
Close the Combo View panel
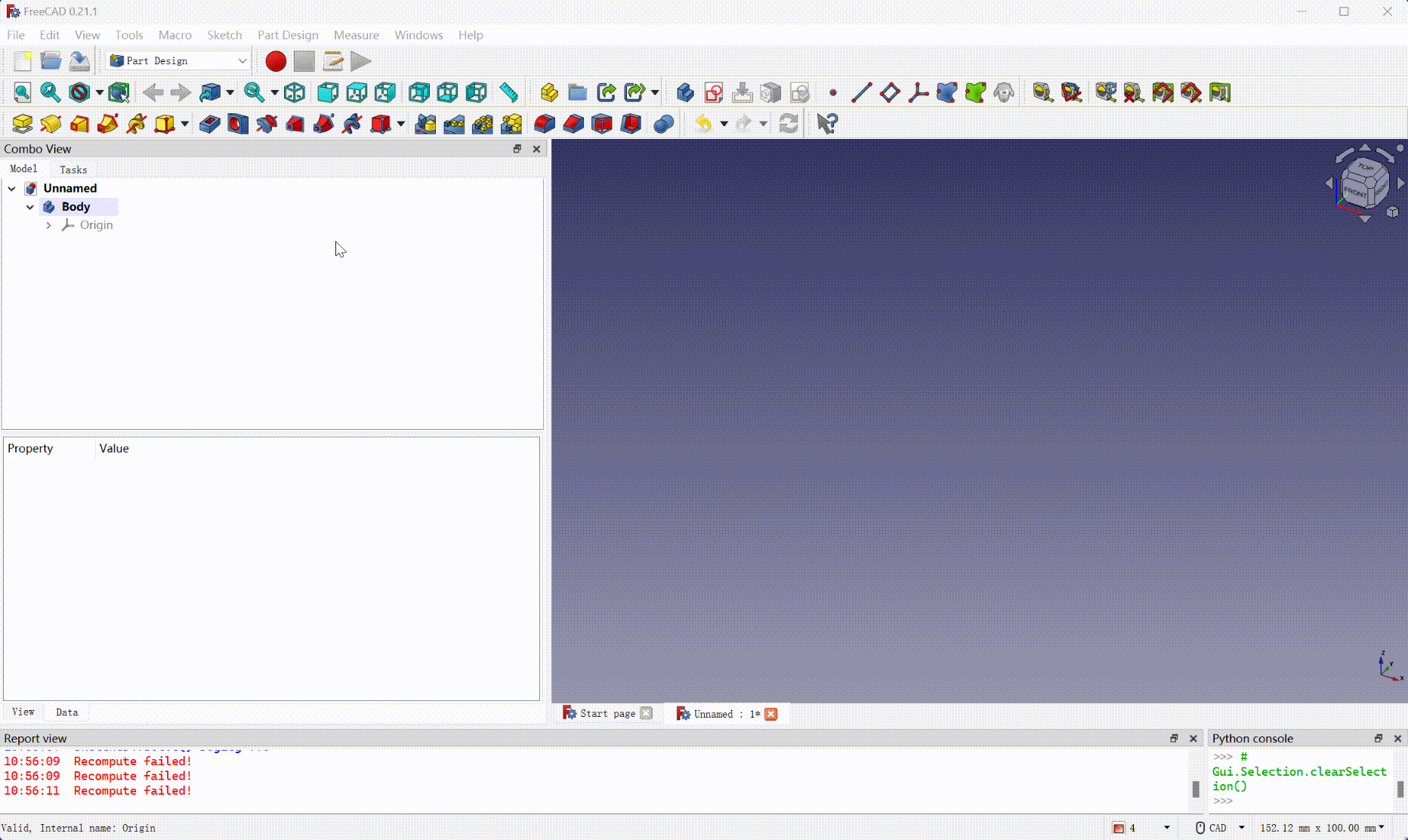pyautogui.click(x=536, y=149)
